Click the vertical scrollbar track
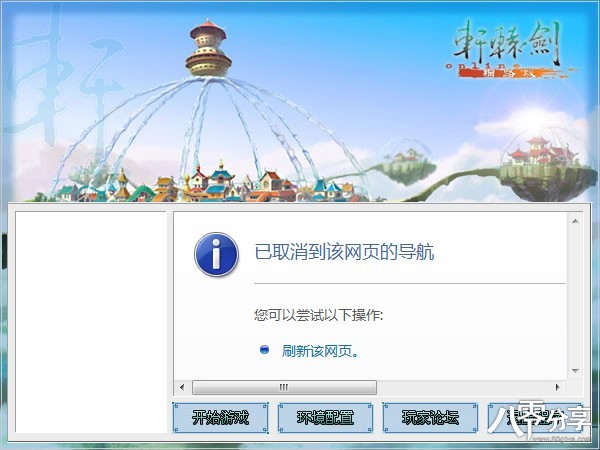 575,295
